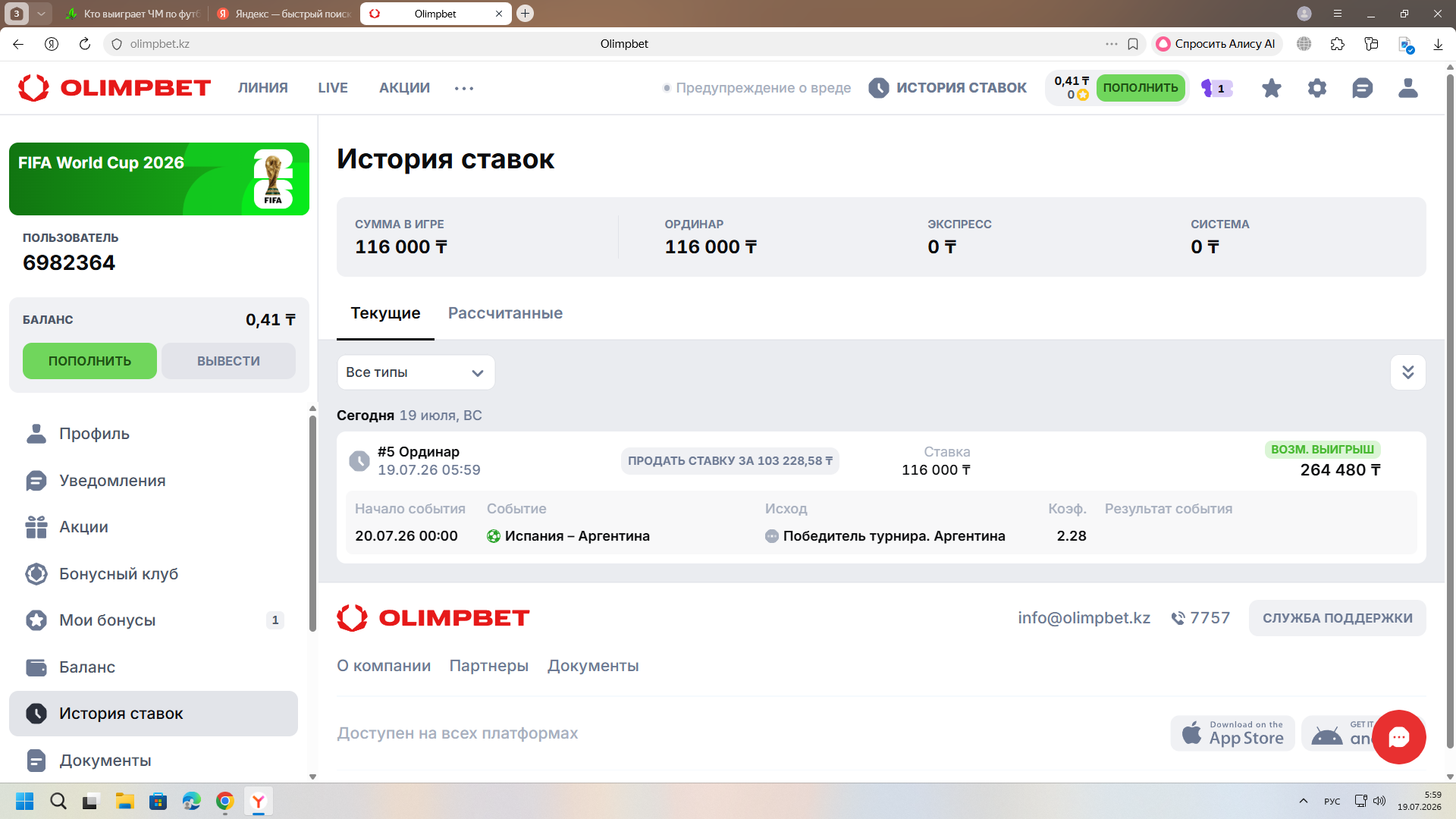Open File Explorer from the taskbar
This screenshot has width=1456, height=819.
pos(125,801)
